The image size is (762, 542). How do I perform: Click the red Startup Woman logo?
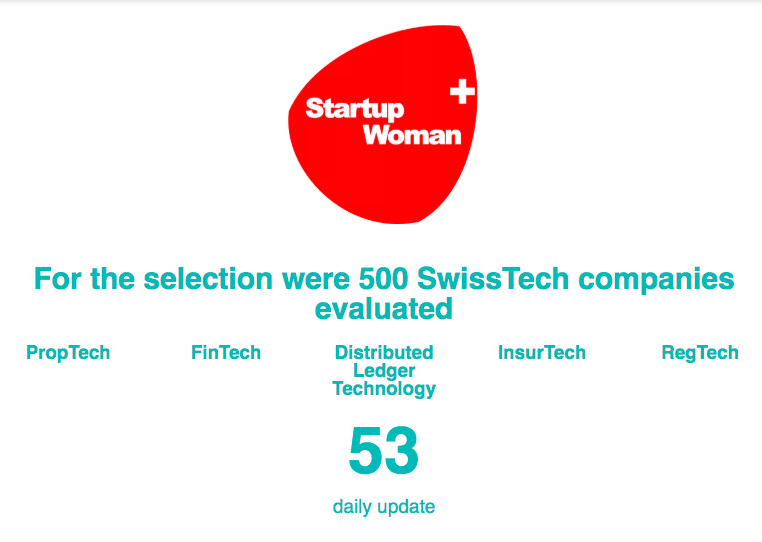383,124
